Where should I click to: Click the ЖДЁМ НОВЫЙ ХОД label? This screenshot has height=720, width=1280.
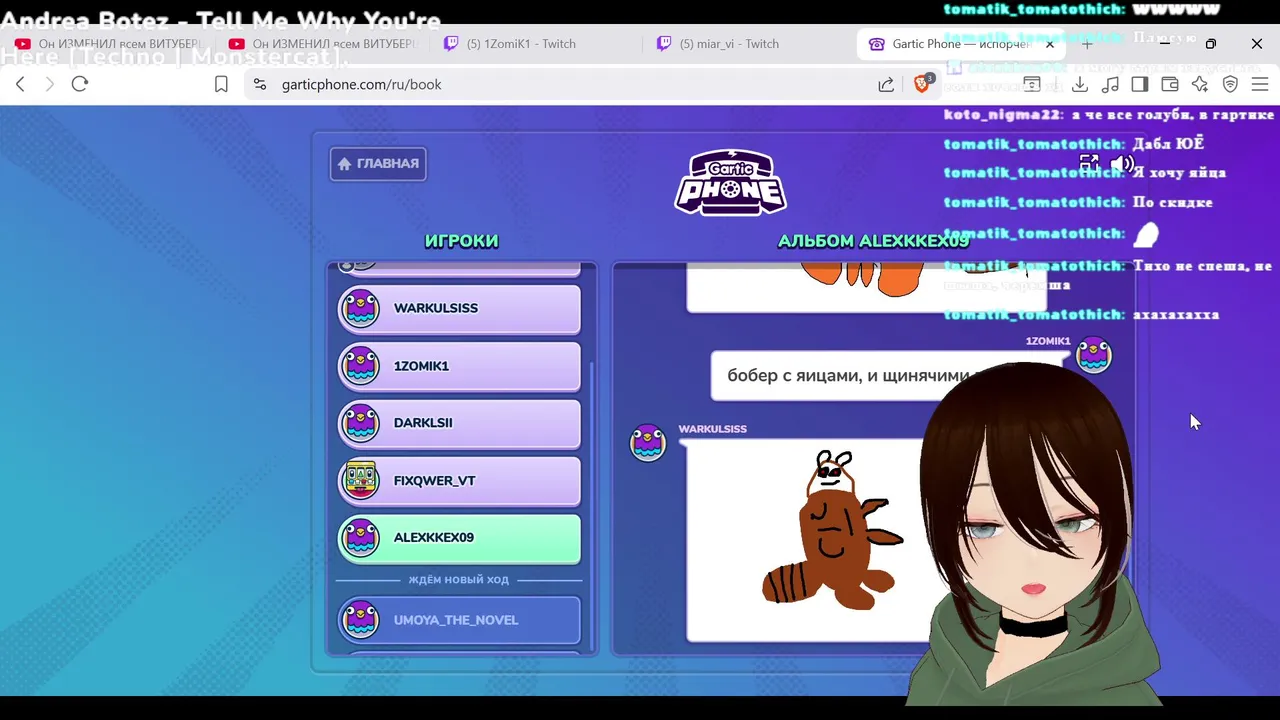pyautogui.click(x=458, y=580)
